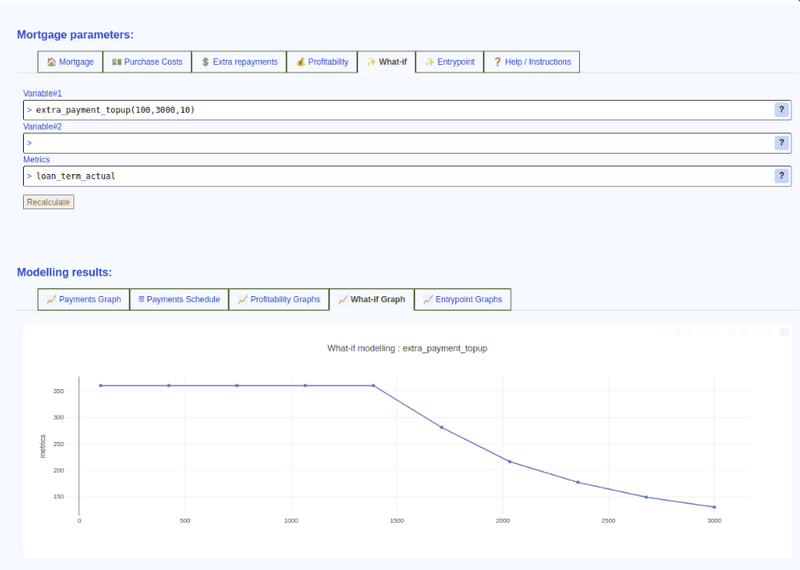
Task: Open help for Variable#2 question mark
Action: tap(782, 143)
